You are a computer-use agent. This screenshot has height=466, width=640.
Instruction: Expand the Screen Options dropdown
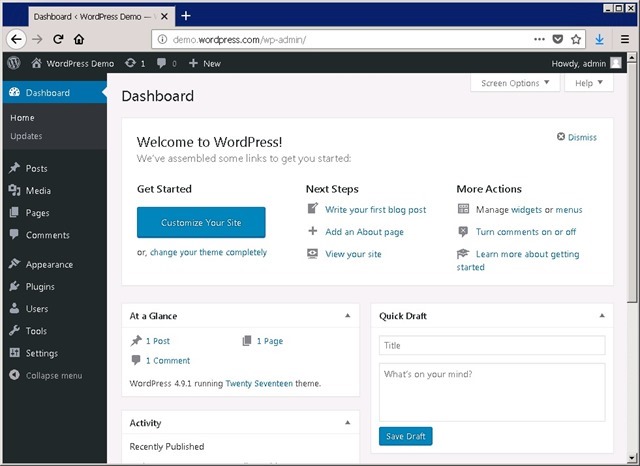click(x=515, y=83)
